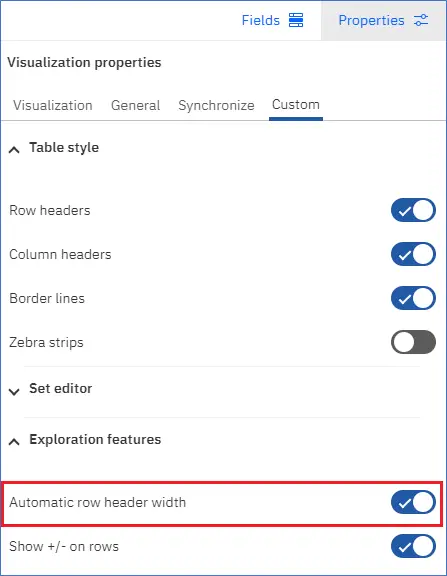Disable the Column headers switch
This screenshot has width=447, height=576.
click(413, 254)
